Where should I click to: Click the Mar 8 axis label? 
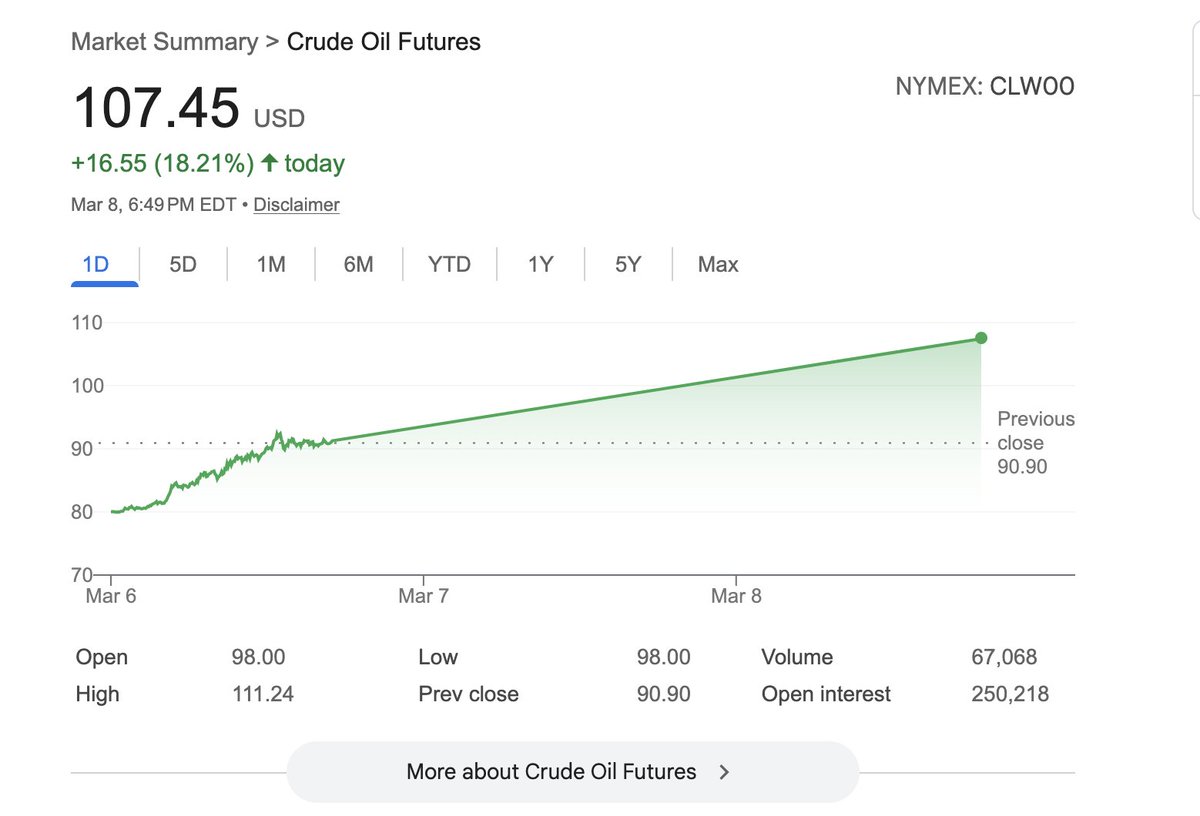(x=736, y=596)
